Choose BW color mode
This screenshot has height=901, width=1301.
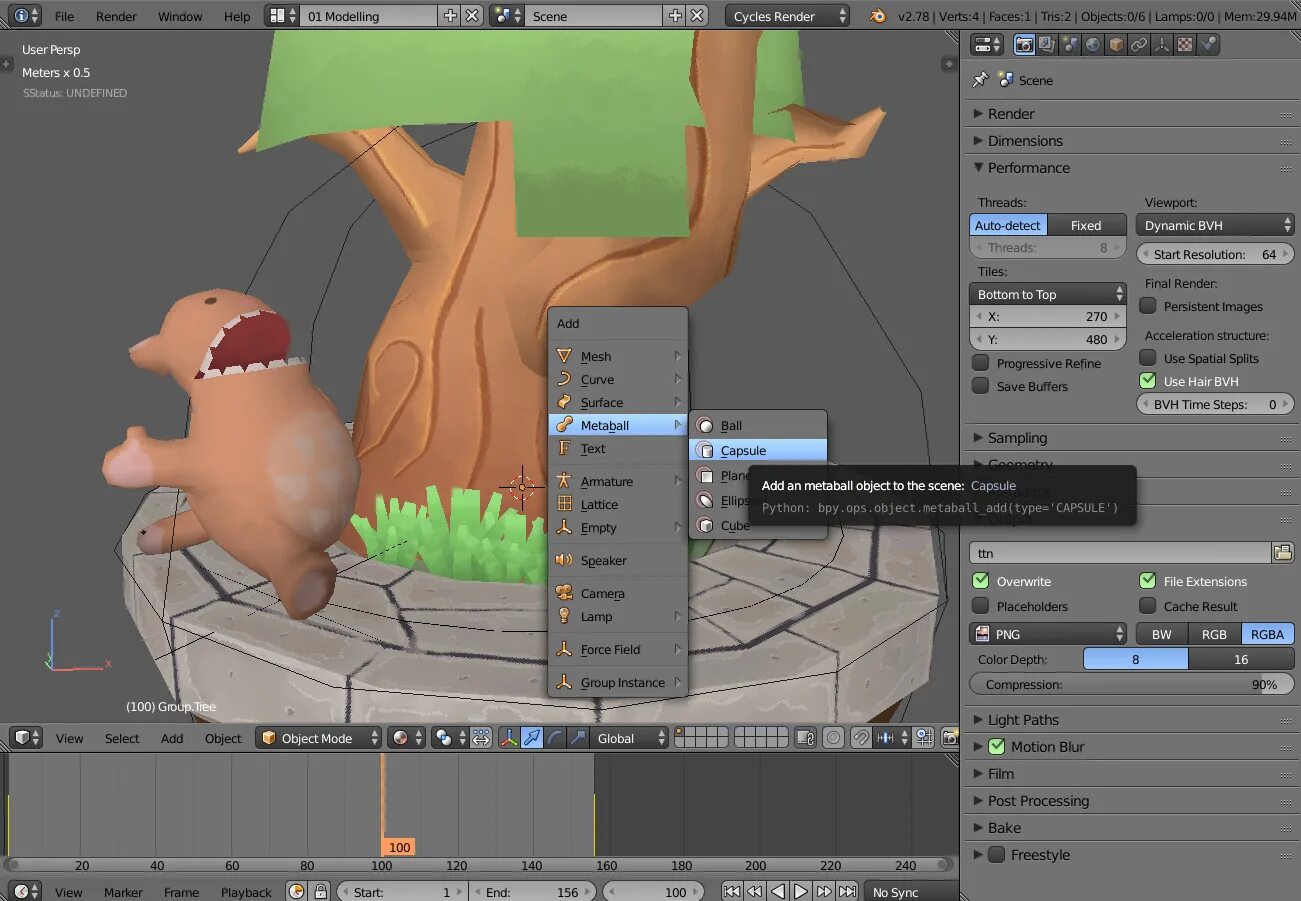1162,634
